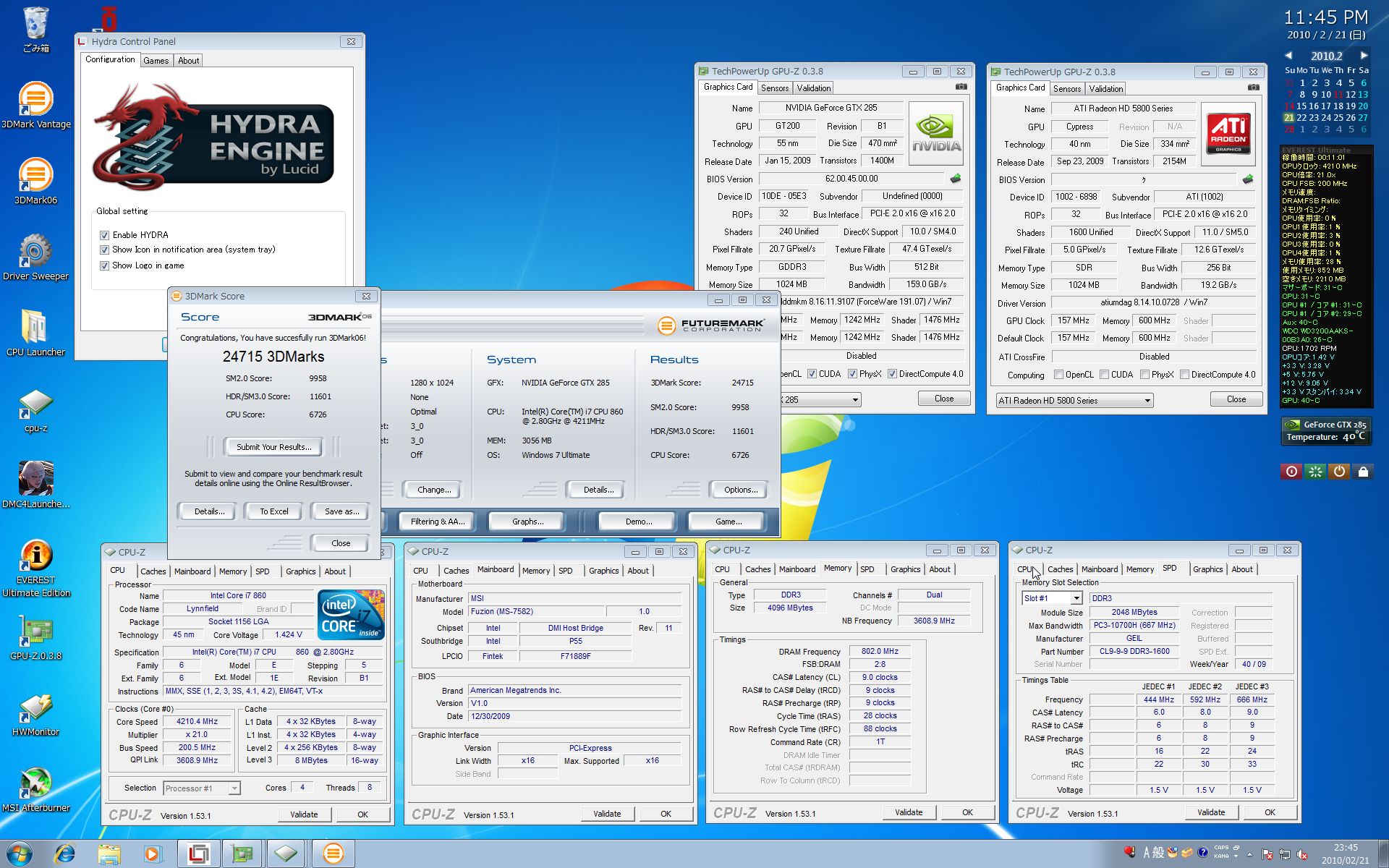Click Save as... button
The width and height of the screenshot is (1389, 868).
tap(341, 511)
